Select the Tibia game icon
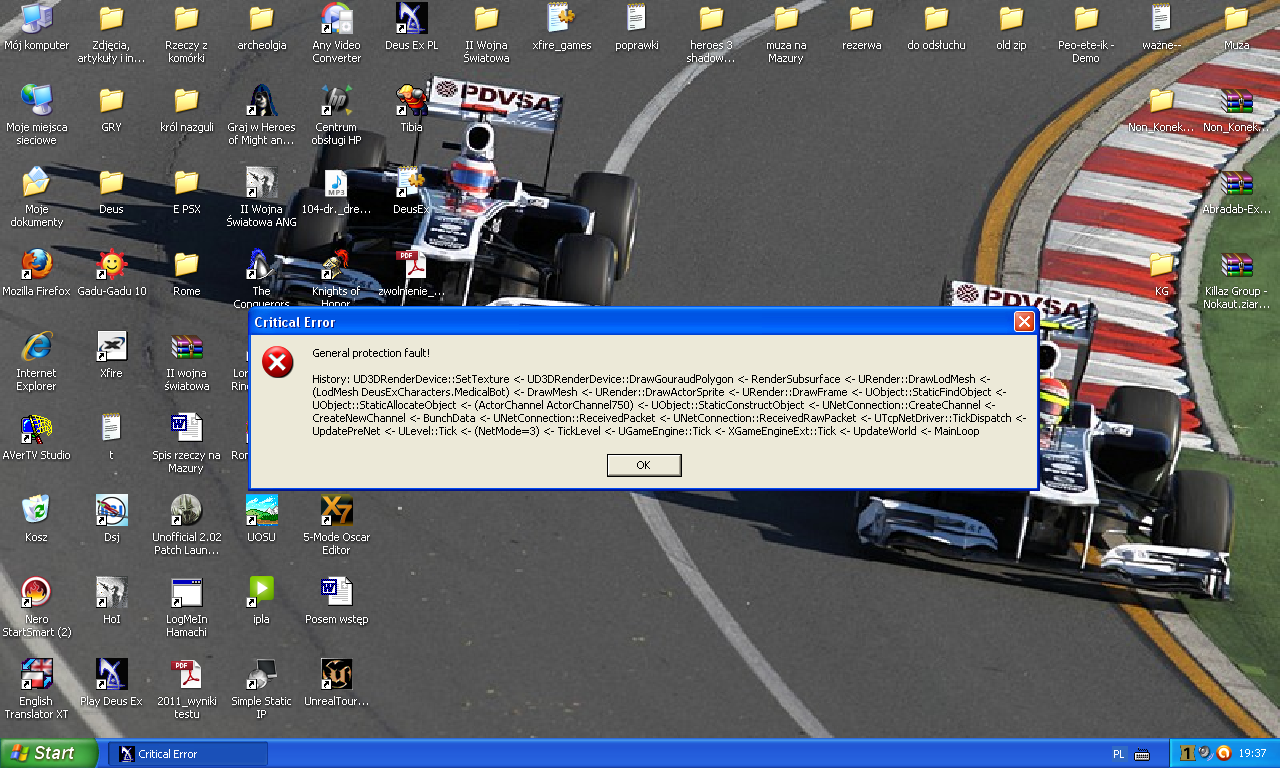The image size is (1280, 768). click(411, 101)
